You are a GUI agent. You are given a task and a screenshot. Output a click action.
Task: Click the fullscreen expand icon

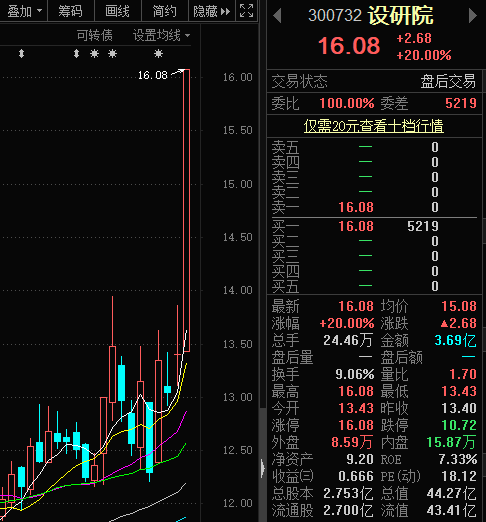point(246,11)
